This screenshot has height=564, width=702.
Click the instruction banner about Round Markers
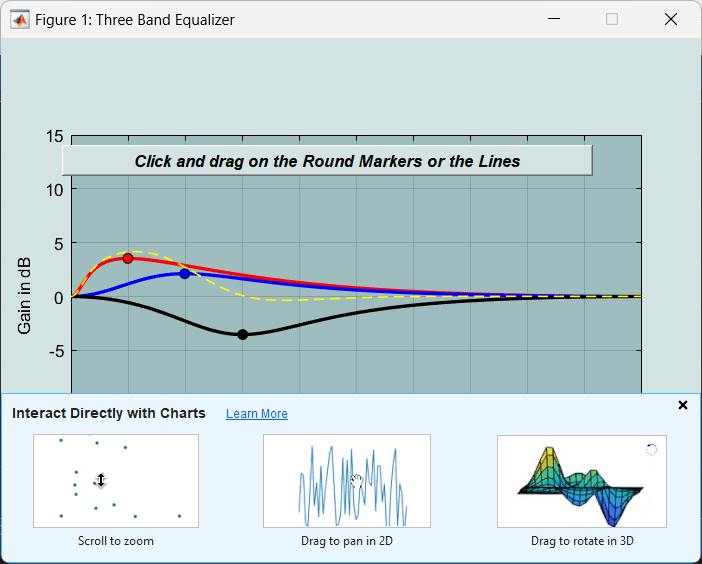pos(327,161)
